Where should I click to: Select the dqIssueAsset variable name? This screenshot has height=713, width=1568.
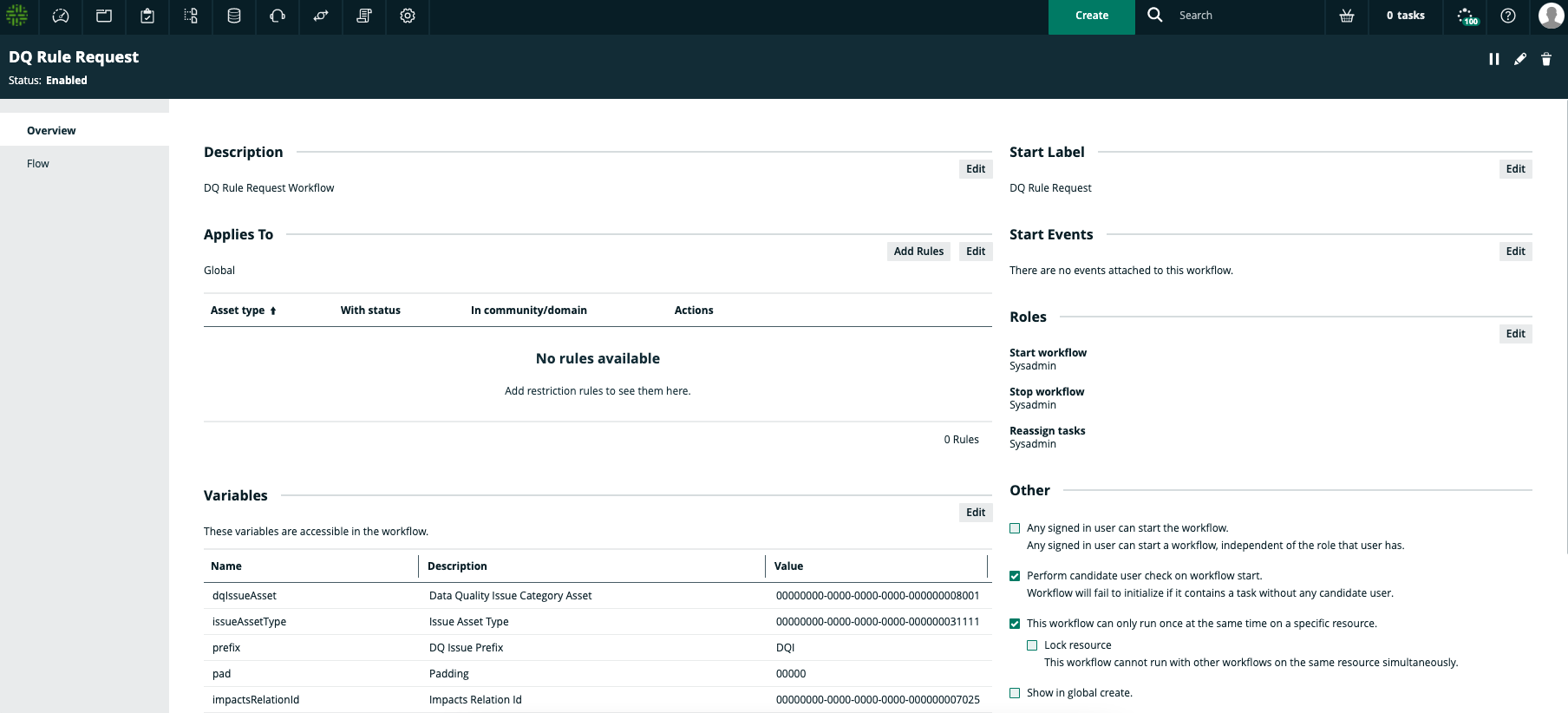coord(245,596)
